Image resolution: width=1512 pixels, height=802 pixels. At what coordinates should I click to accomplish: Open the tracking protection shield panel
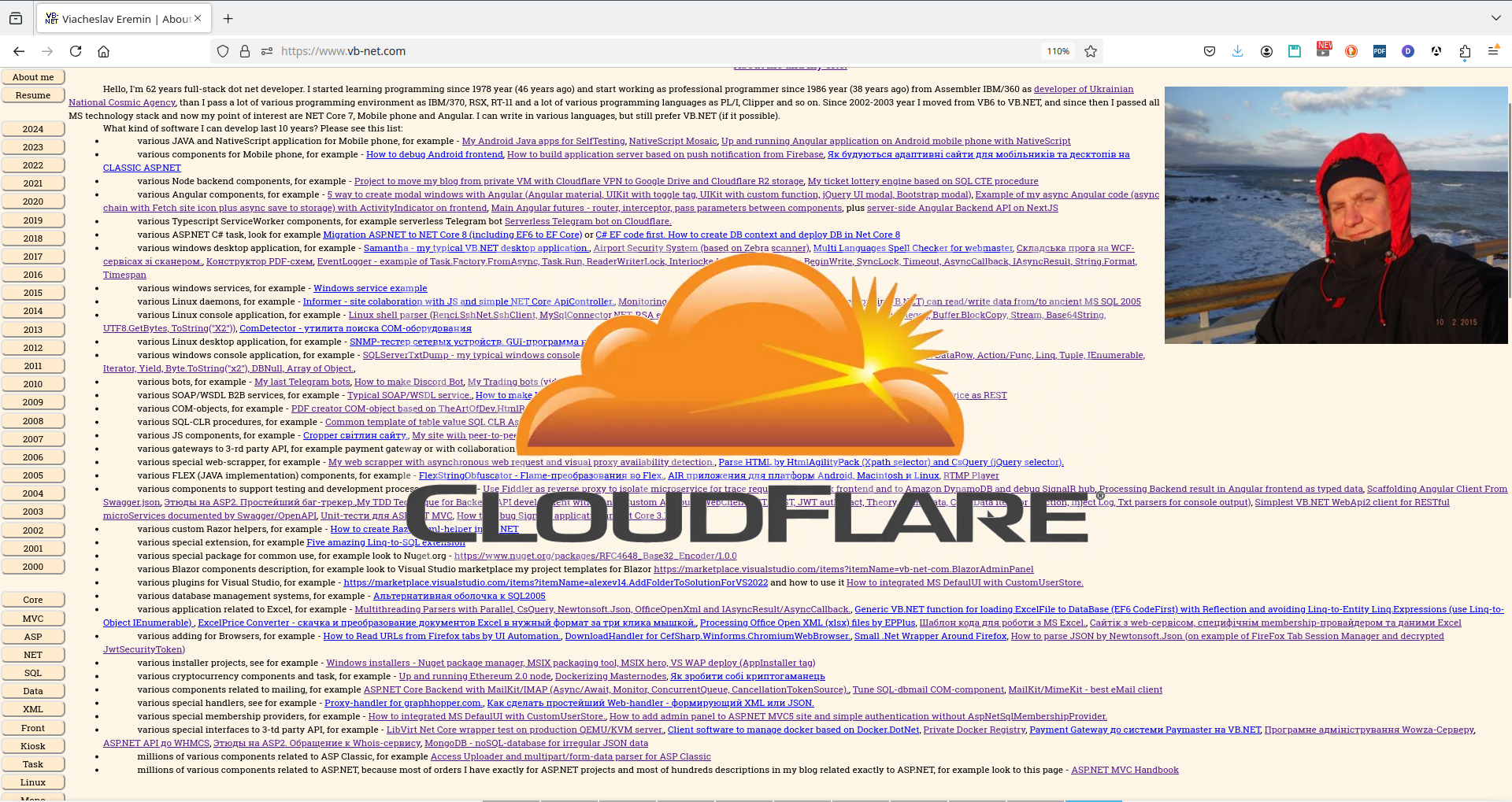pyautogui.click(x=223, y=51)
